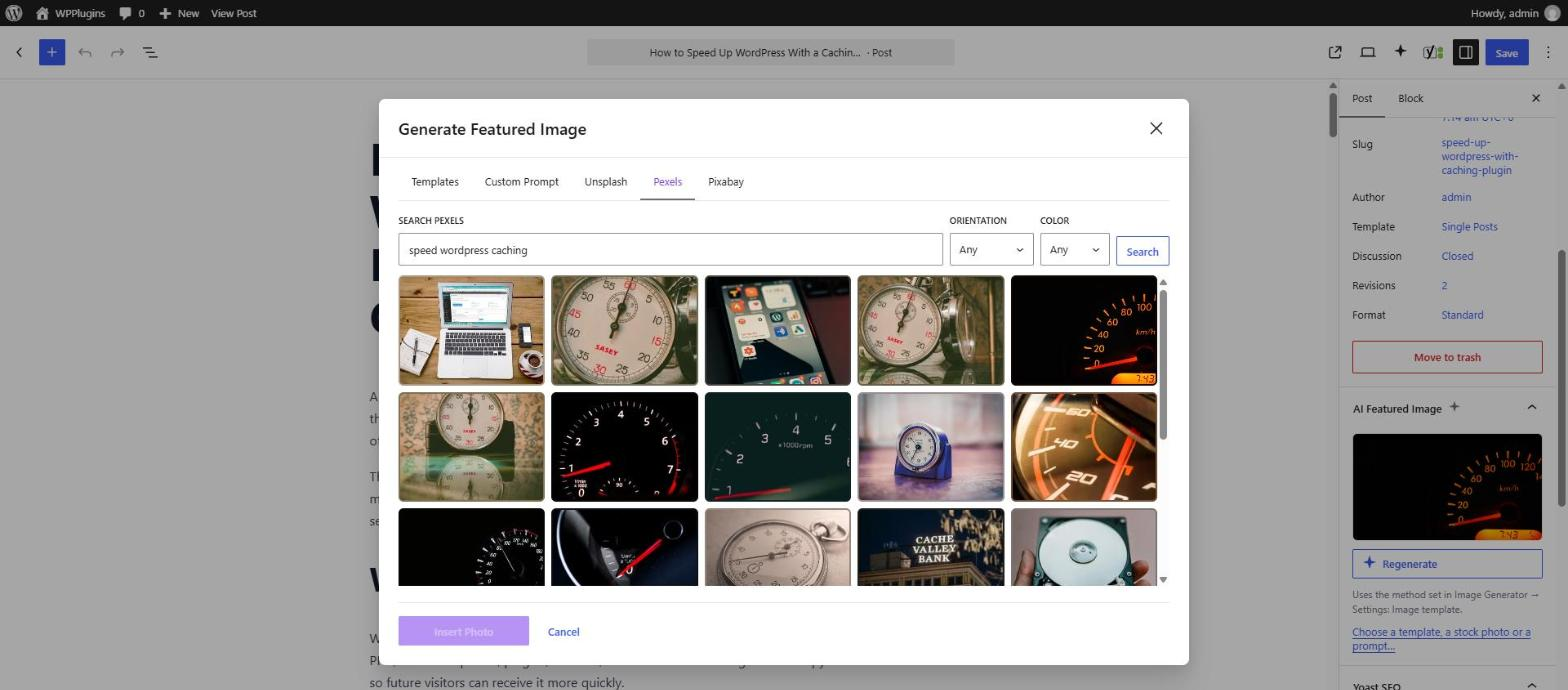Image resolution: width=1568 pixels, height=690 pixels.
Task: Select the Cache Valley Bank photo
Action: tap(930, 547)
